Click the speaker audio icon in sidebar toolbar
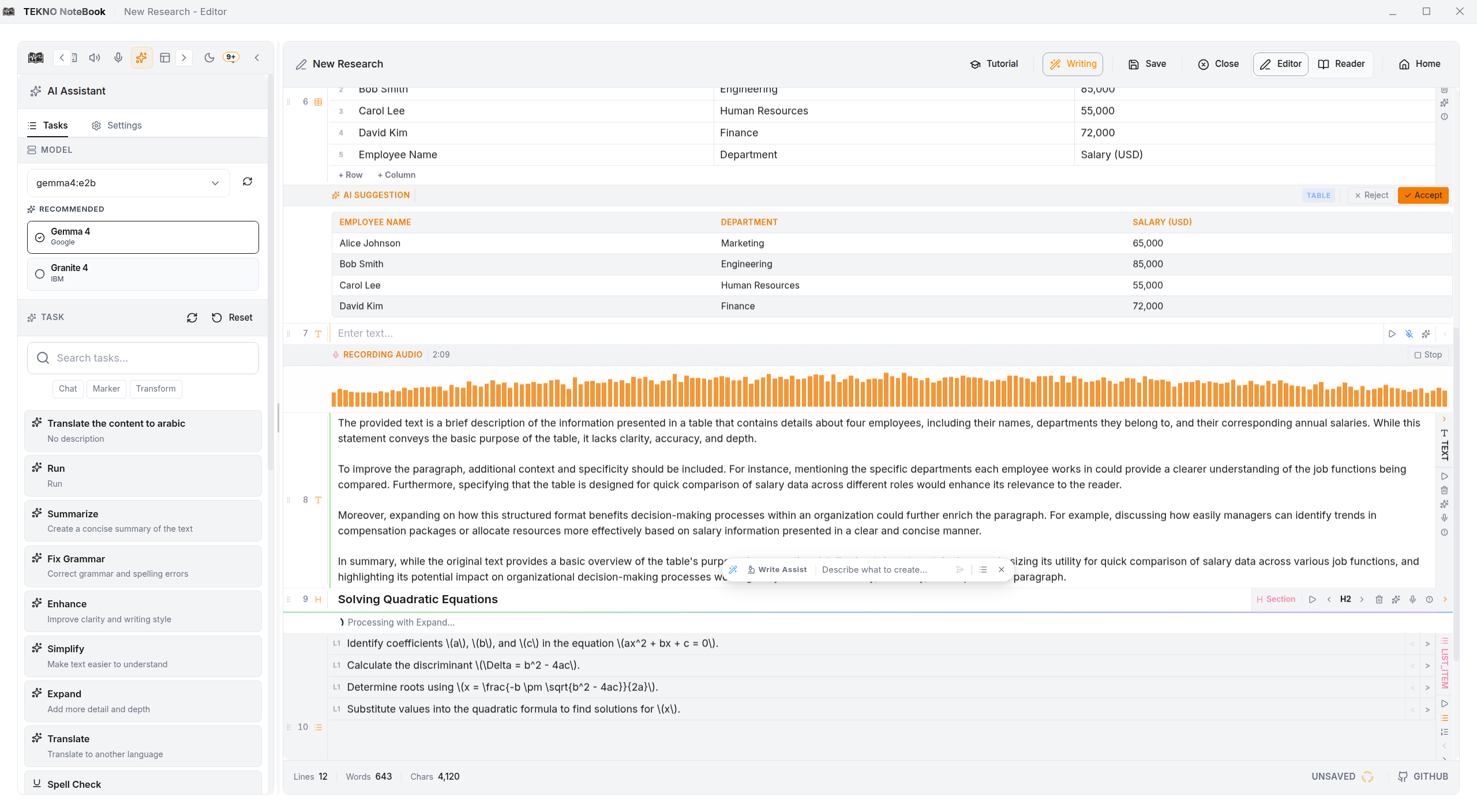This screenshot has height=812, width=1477. click(x=94, y=58)
